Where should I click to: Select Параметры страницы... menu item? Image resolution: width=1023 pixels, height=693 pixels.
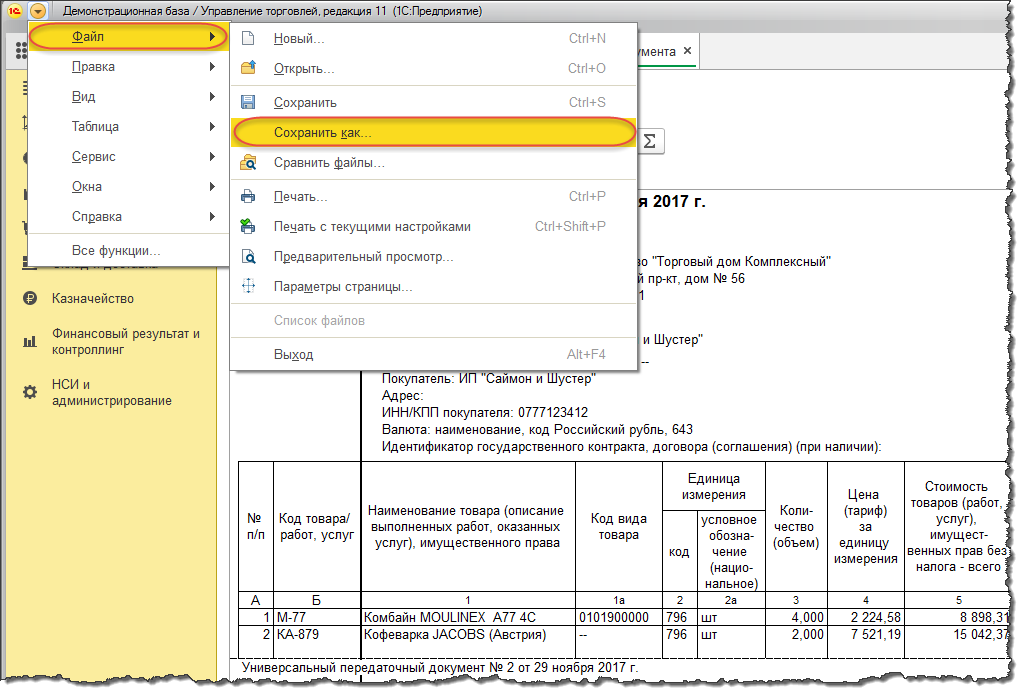[433, 286]
